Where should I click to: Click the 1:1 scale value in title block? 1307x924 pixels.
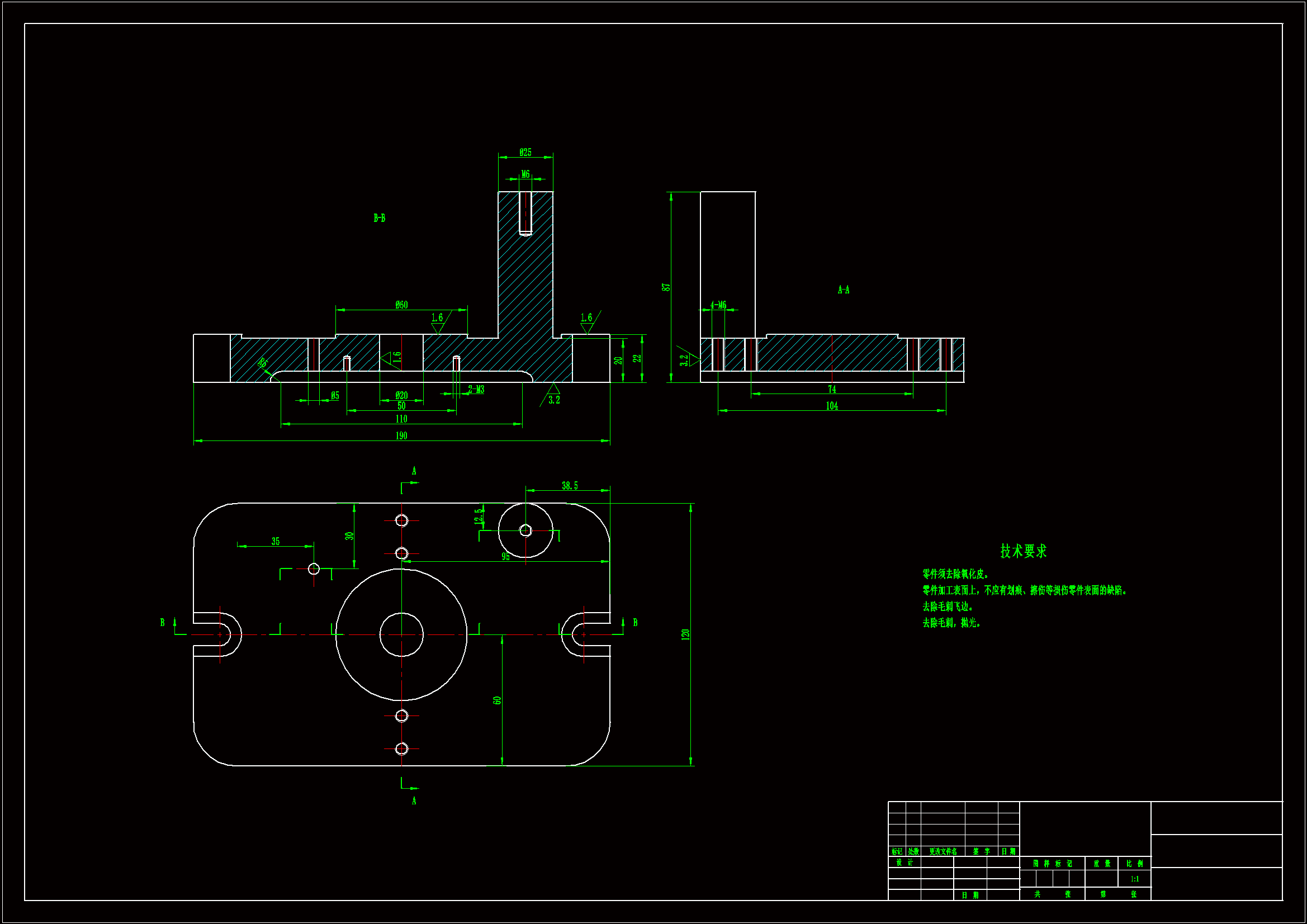(x=1134, y=879)
